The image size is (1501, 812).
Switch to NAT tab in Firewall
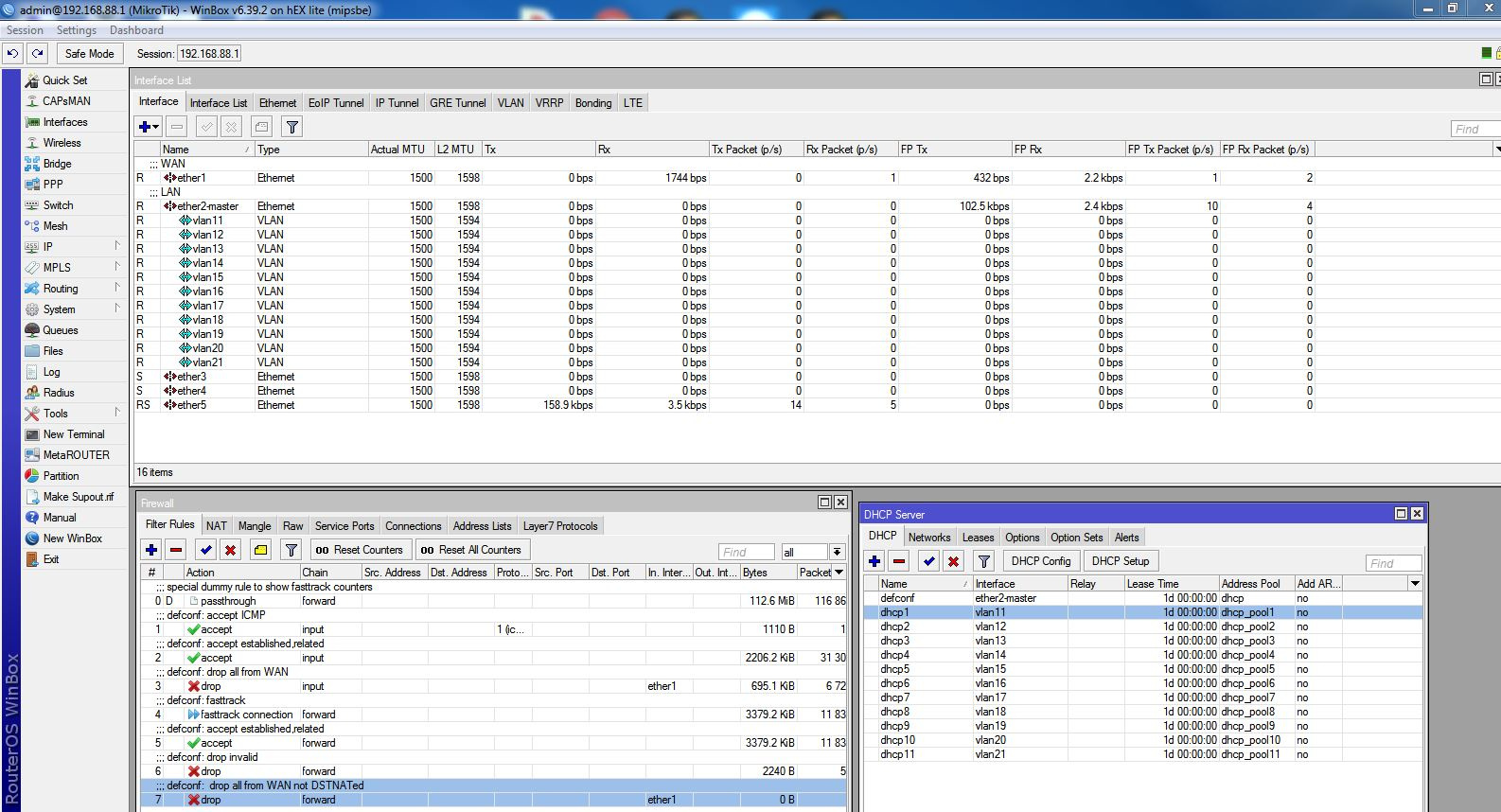click(217, 526)
